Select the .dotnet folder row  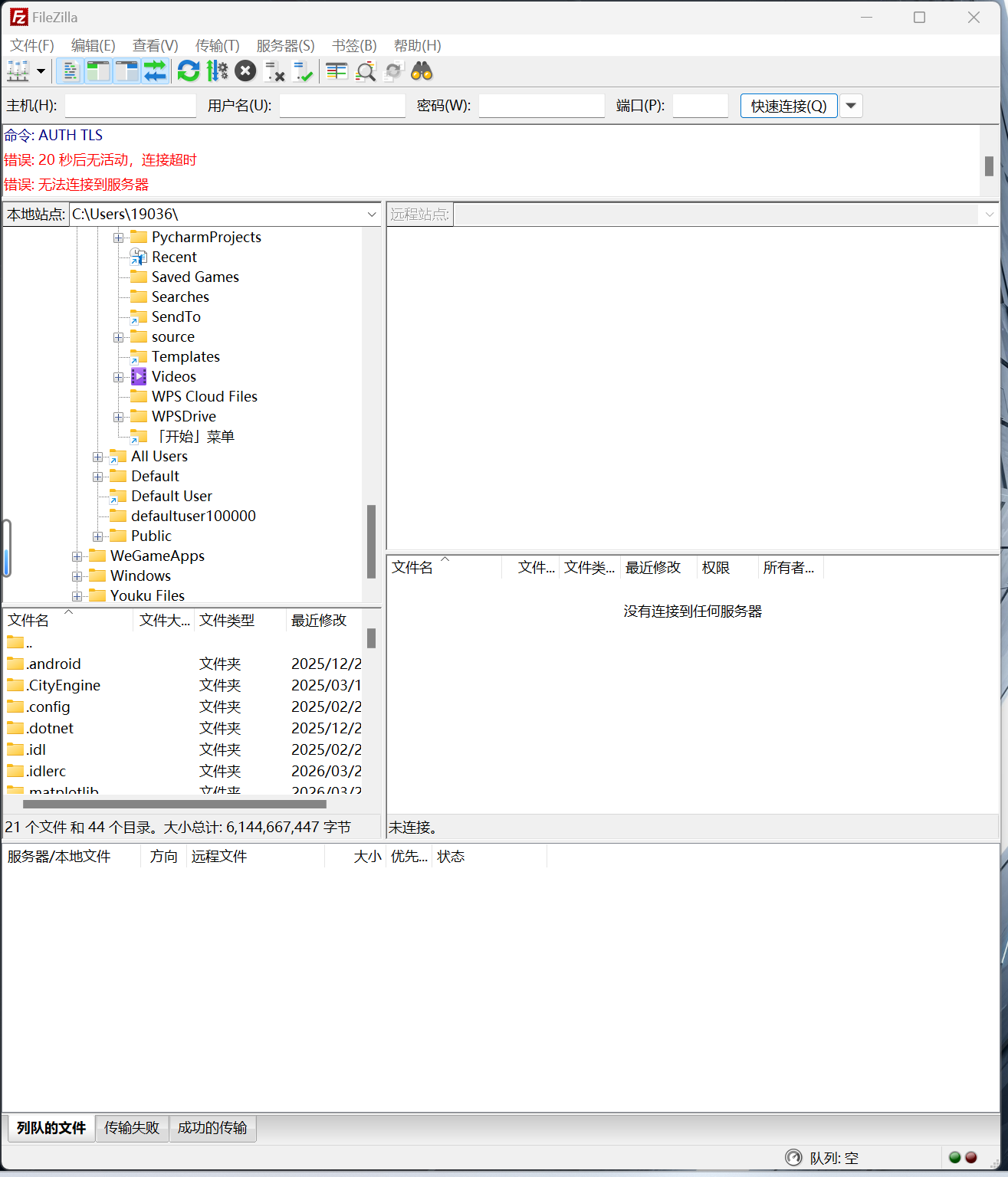pos(184,728)
